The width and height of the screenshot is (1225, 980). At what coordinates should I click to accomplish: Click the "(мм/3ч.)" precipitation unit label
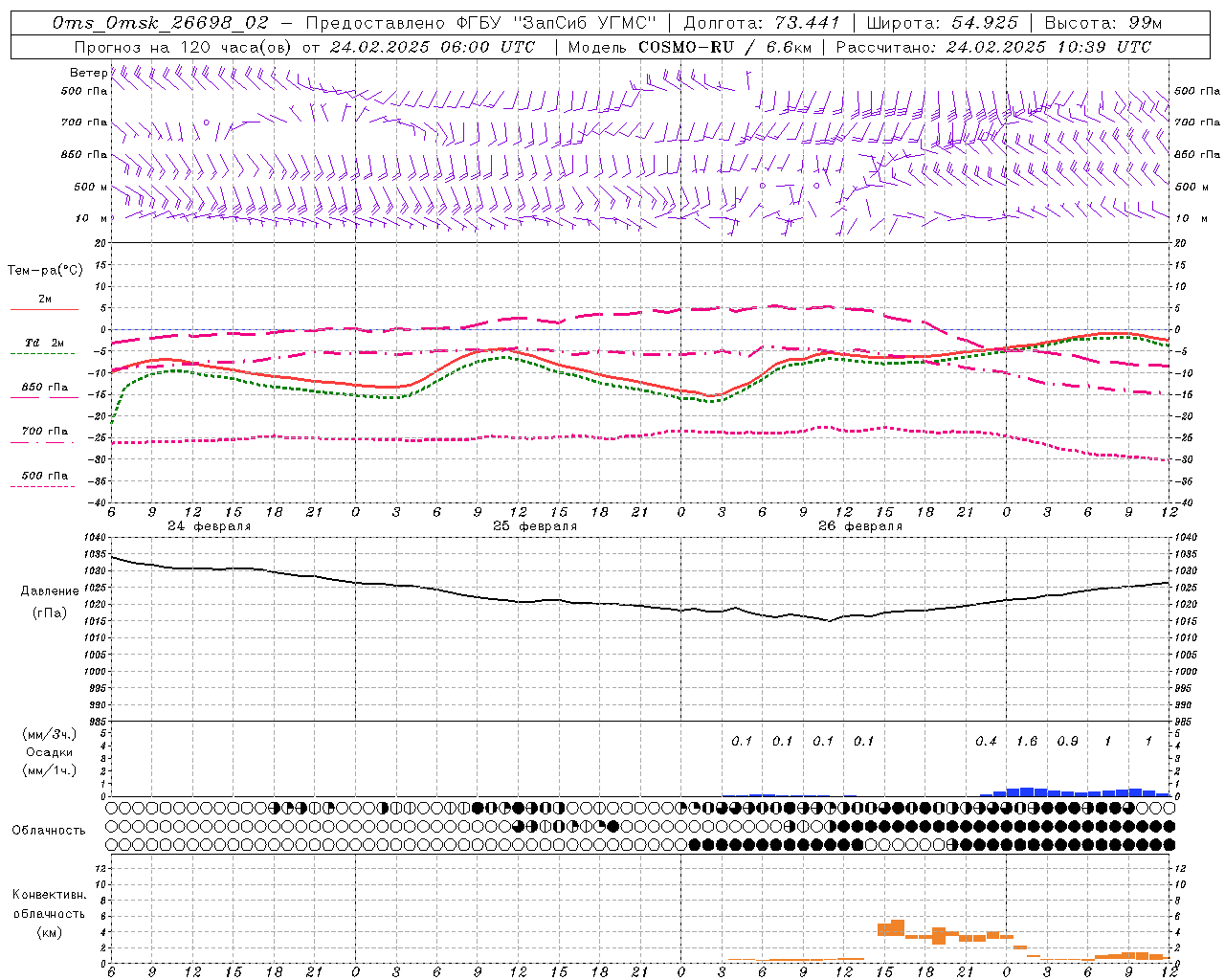point(49,734)
